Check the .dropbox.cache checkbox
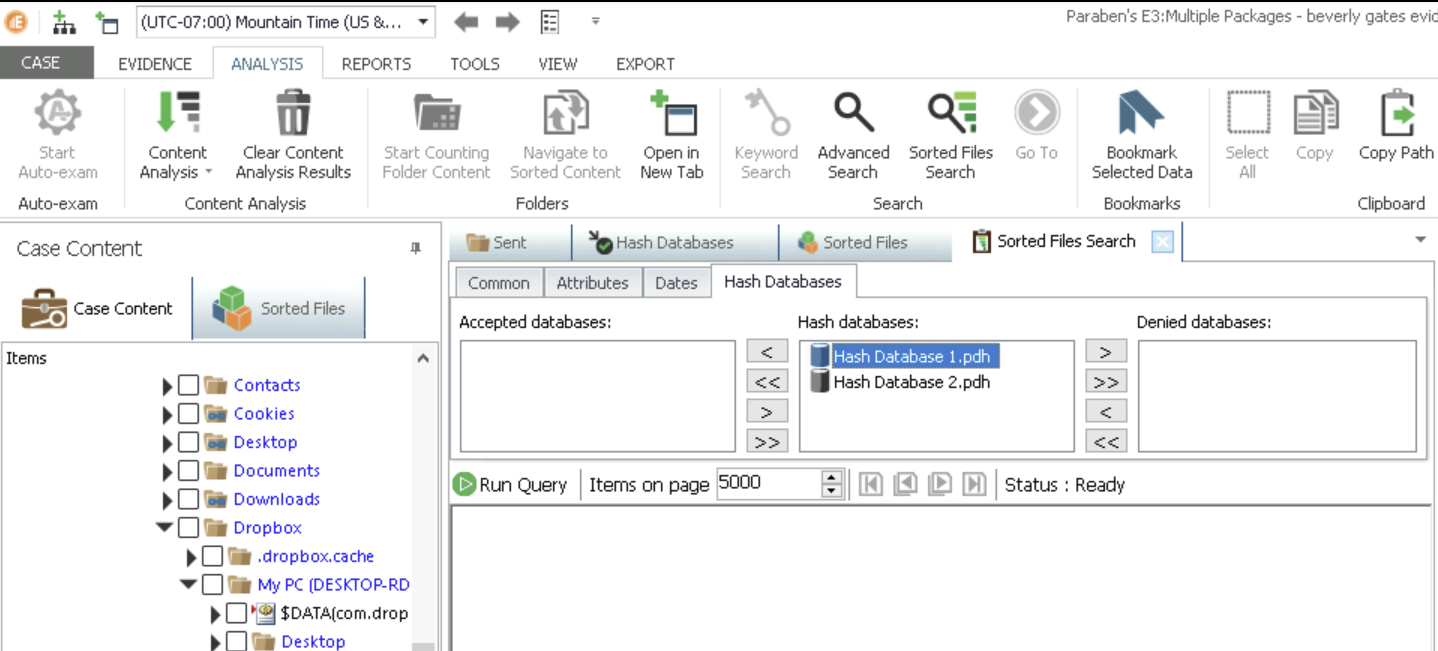Screen dimensions: 1438x651 tap(212, 556)
